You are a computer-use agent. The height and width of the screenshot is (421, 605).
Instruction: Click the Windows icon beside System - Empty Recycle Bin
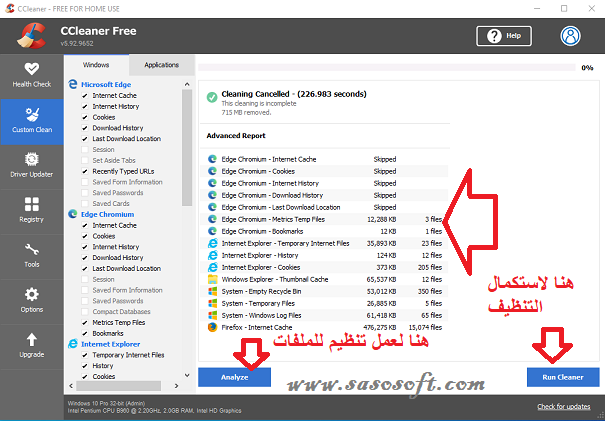[x=213, y=291]
